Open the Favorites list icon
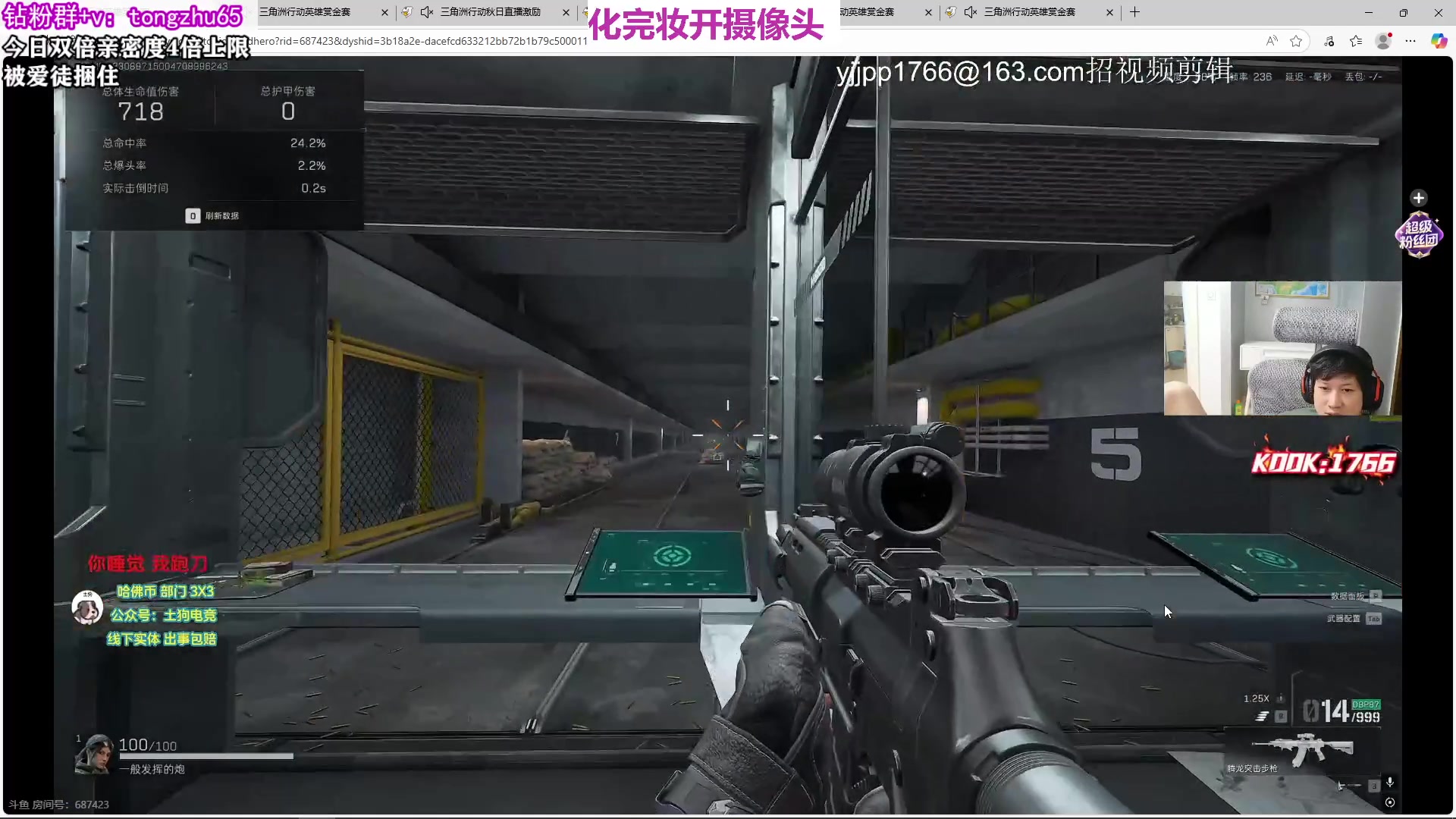 coord(1356,41)
